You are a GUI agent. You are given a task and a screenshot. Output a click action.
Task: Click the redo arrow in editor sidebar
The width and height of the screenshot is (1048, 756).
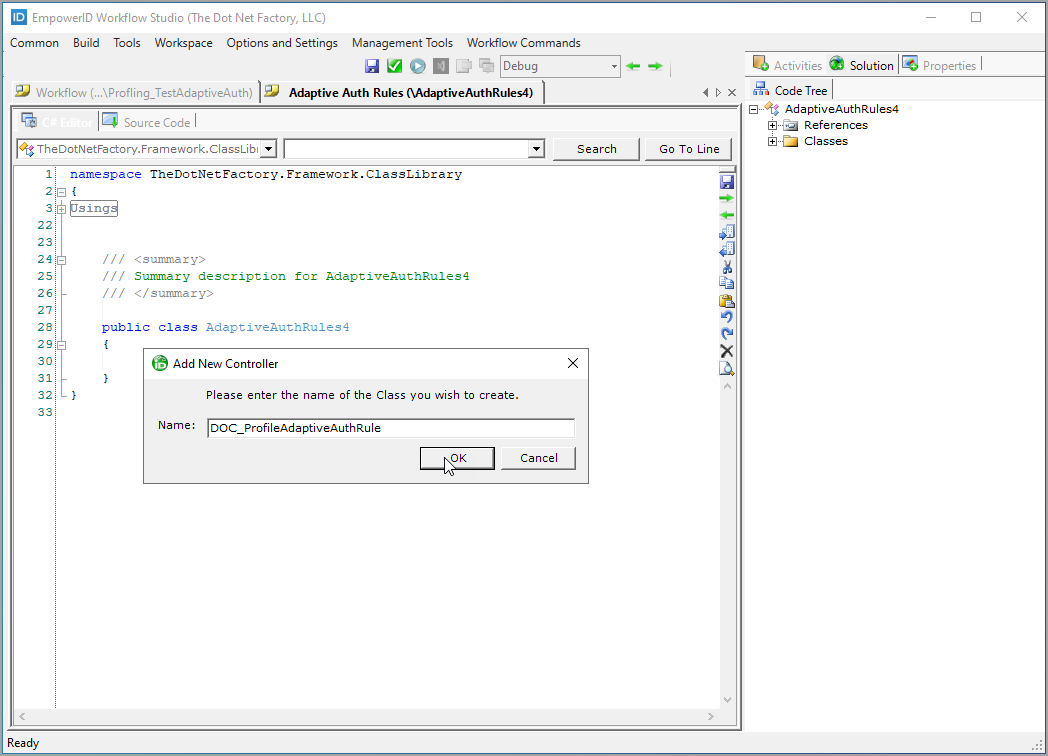[727, 334]
